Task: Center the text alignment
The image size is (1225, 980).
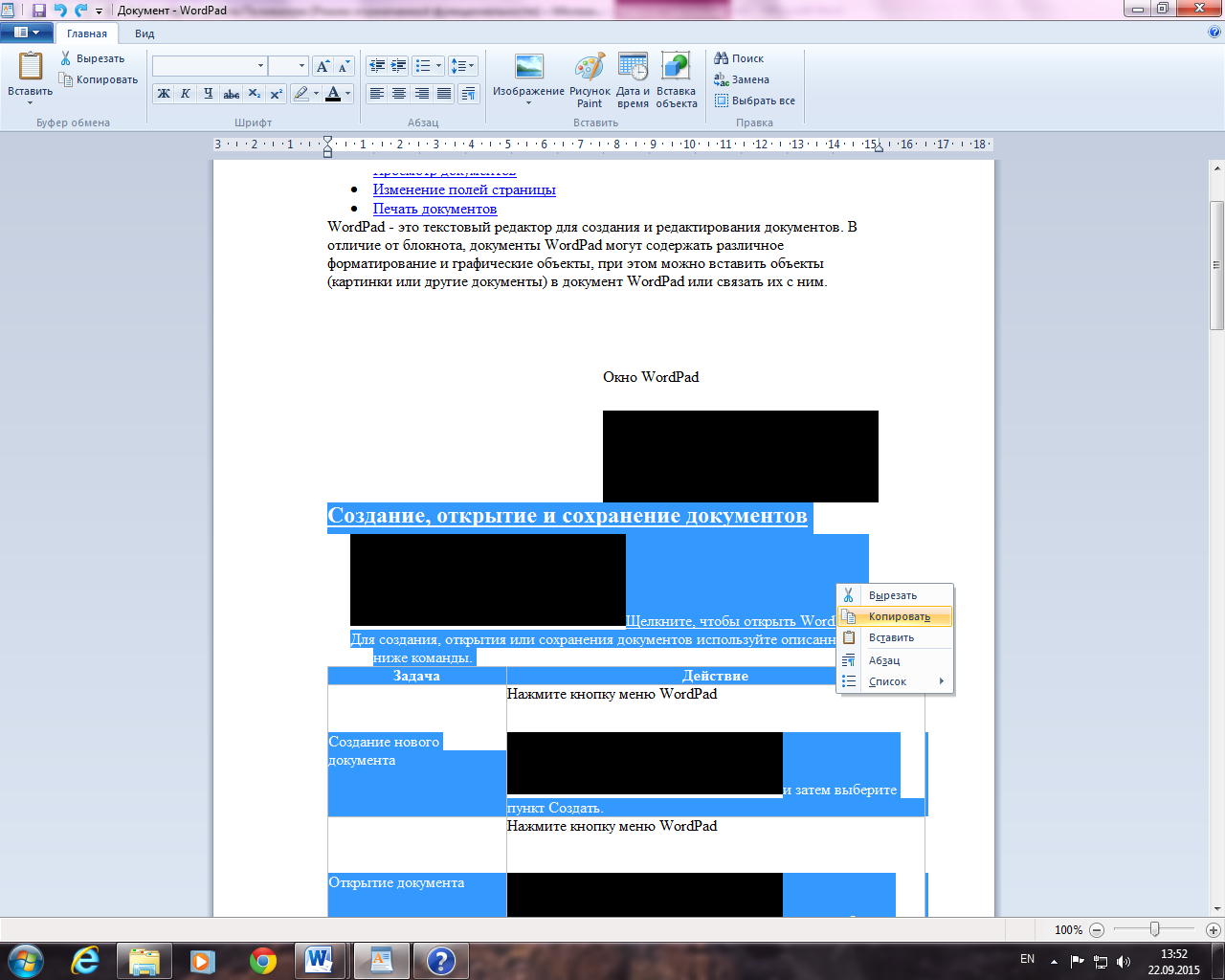Action: point(399,93)
